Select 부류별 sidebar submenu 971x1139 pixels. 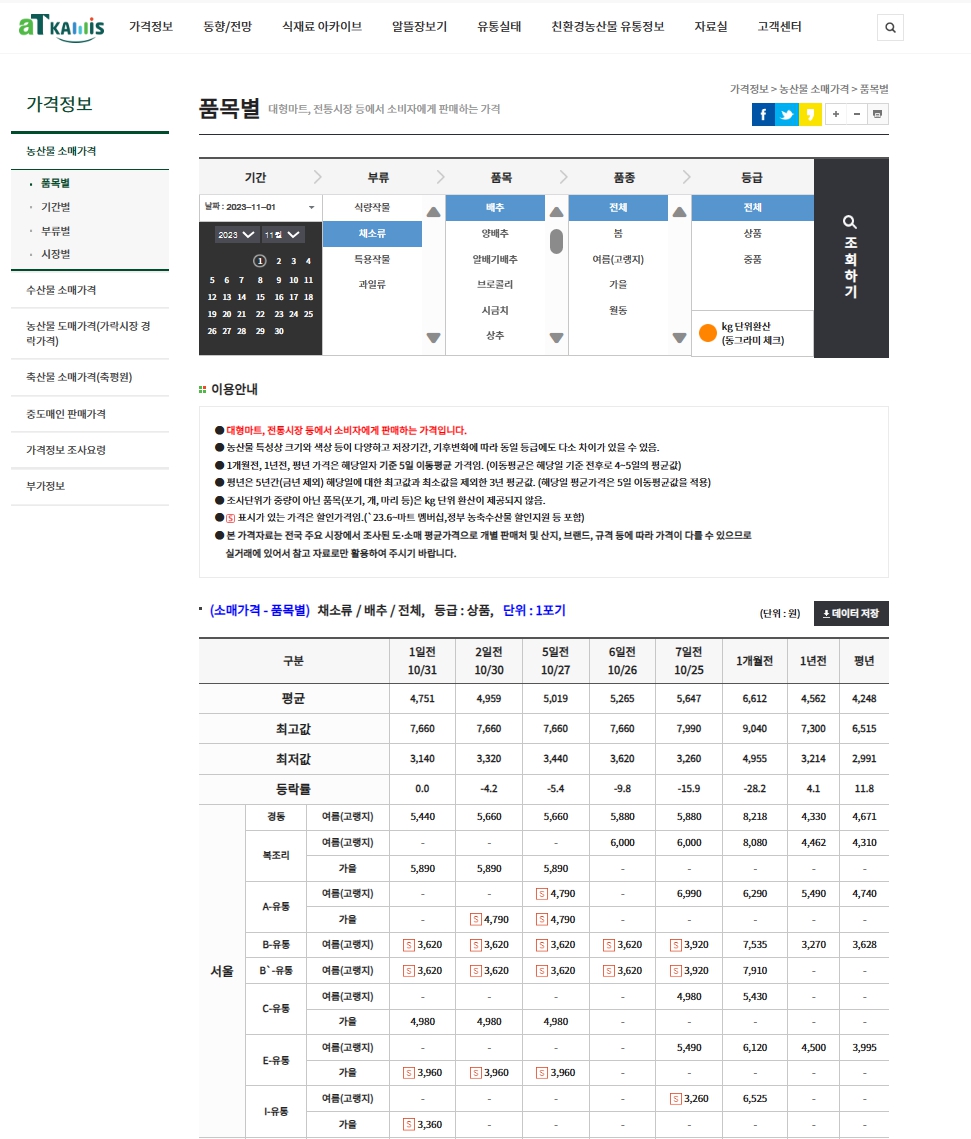[x=55, y=231]
